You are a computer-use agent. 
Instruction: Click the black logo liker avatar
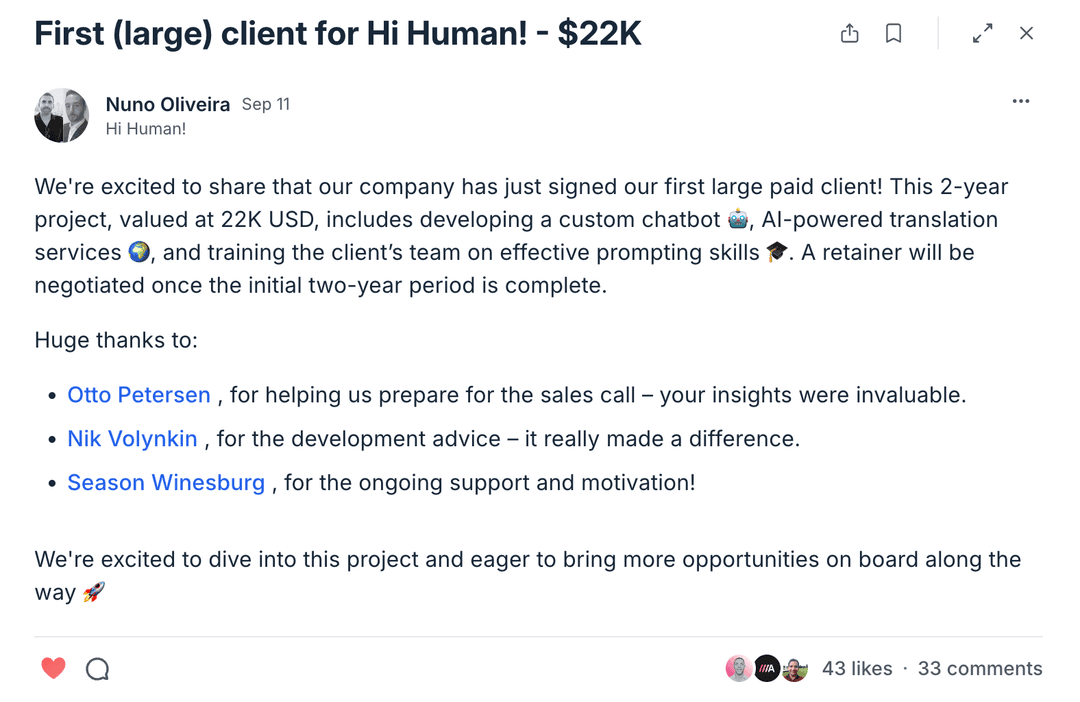point(767,669)
